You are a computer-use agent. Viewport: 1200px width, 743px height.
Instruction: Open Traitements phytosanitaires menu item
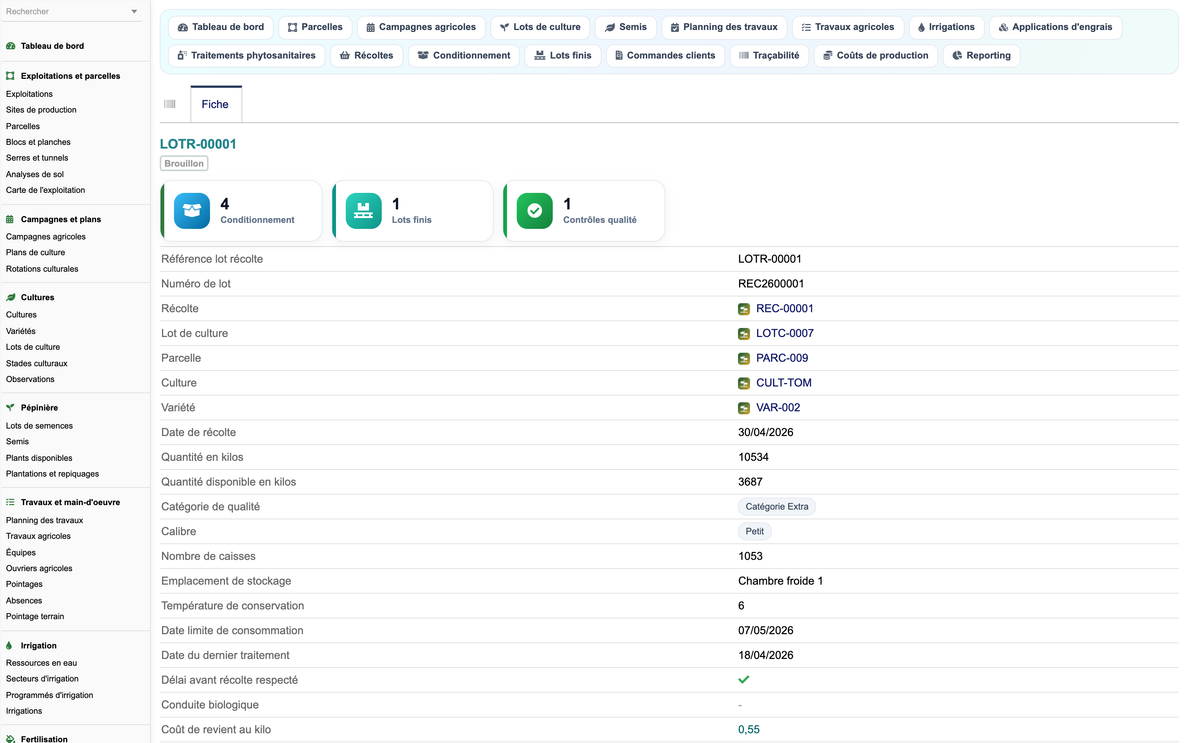click(x=247, y=55)
